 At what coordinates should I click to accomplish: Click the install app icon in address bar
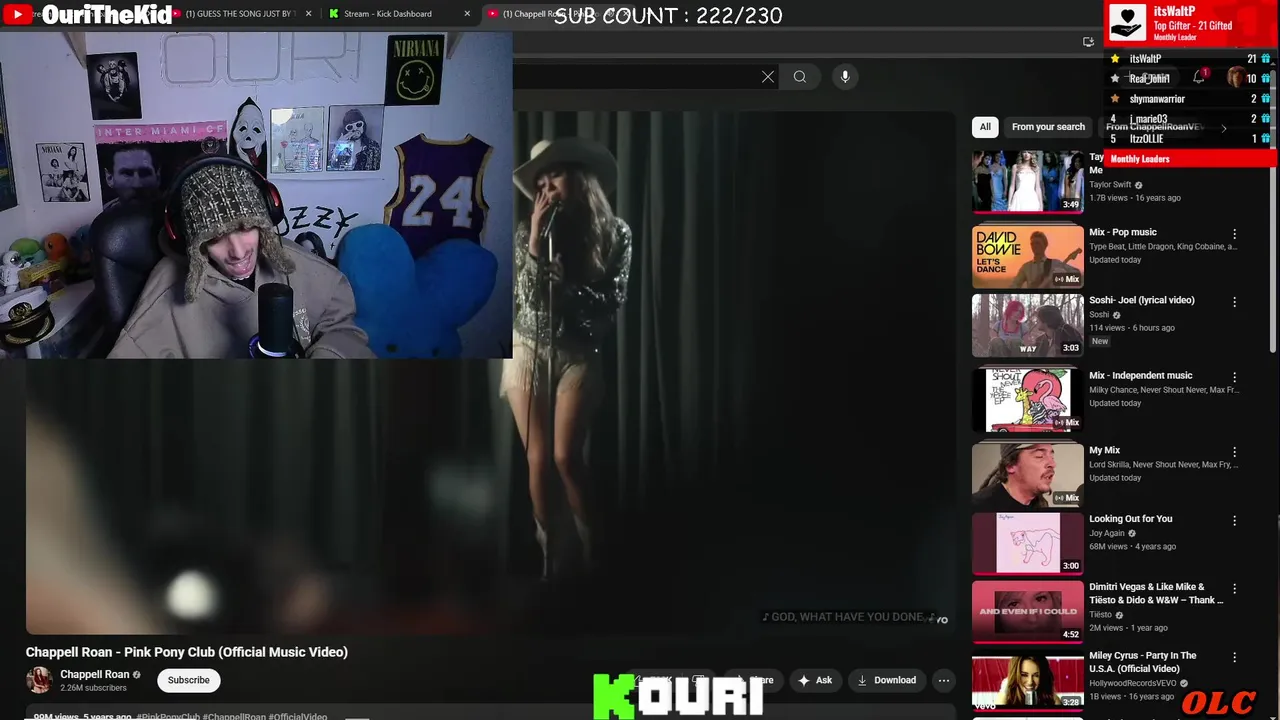pyautogui.click(x=1088, y=42)
